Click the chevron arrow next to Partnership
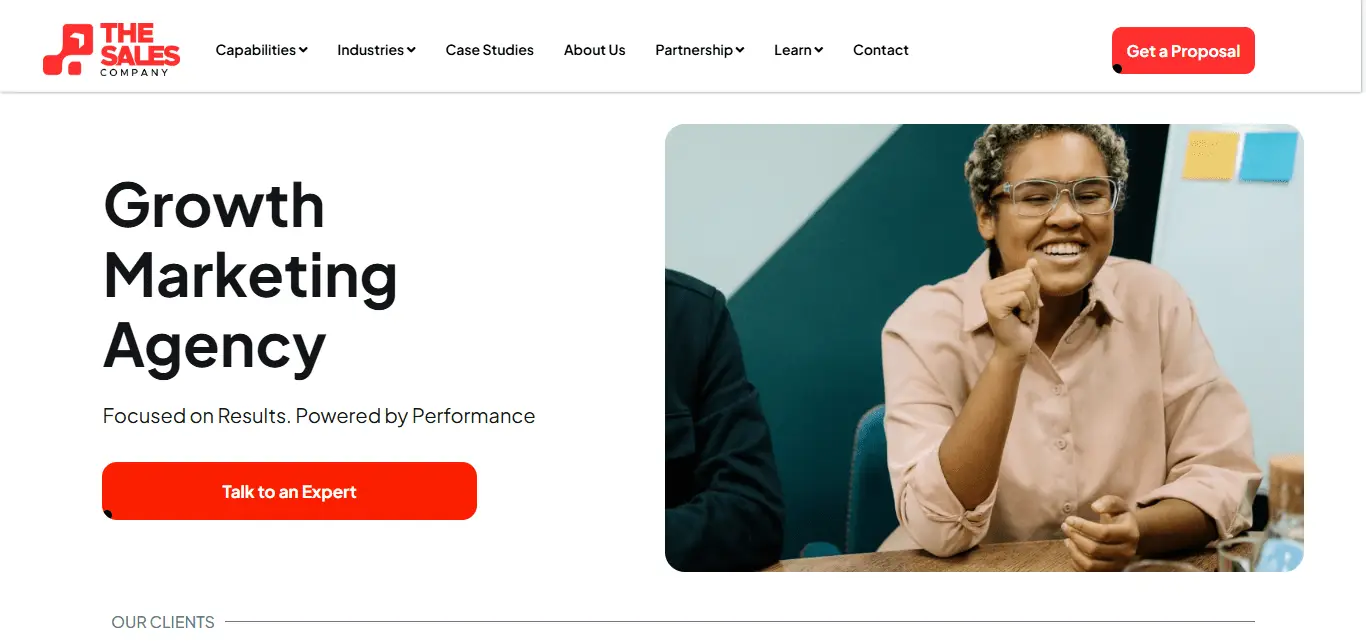Screen dimensions: 1366x641 coord(740,50)
